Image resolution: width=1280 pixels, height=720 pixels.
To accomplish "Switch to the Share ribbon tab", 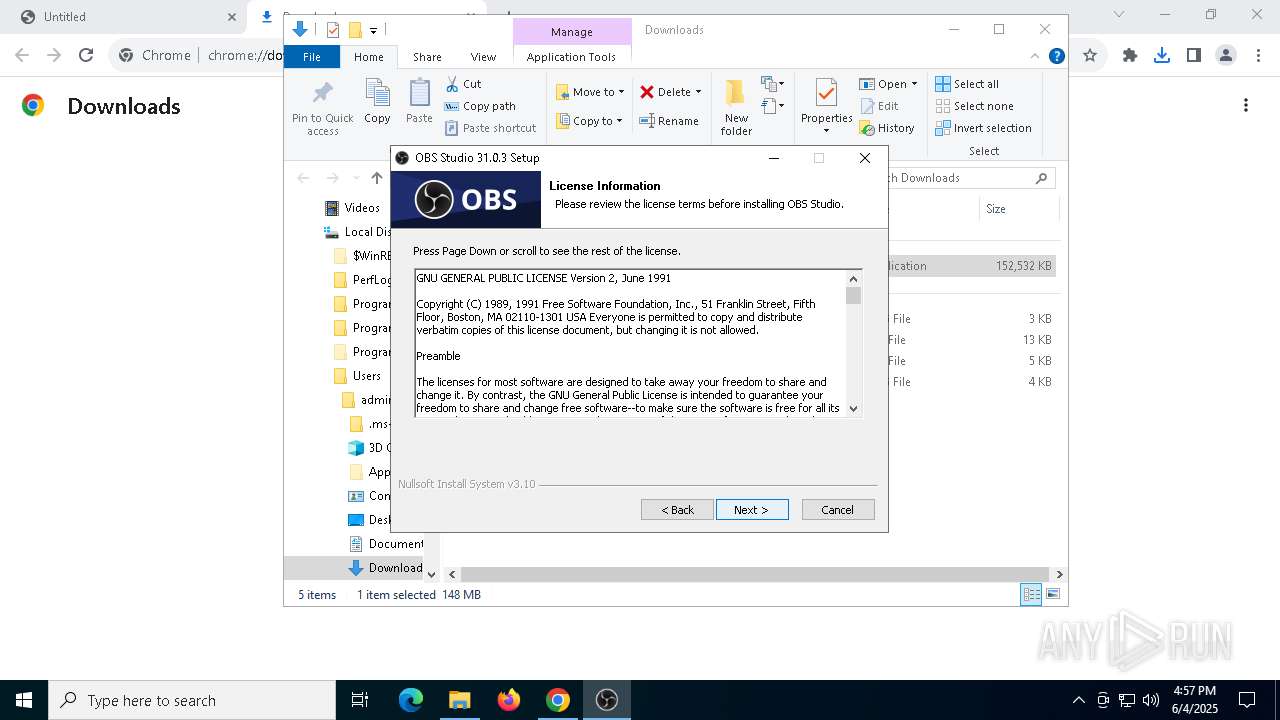I will pyautogui.click(x=427, y=57).
